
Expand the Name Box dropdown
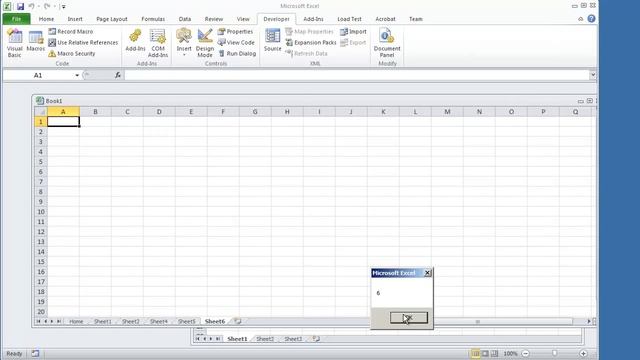(77, 75)
